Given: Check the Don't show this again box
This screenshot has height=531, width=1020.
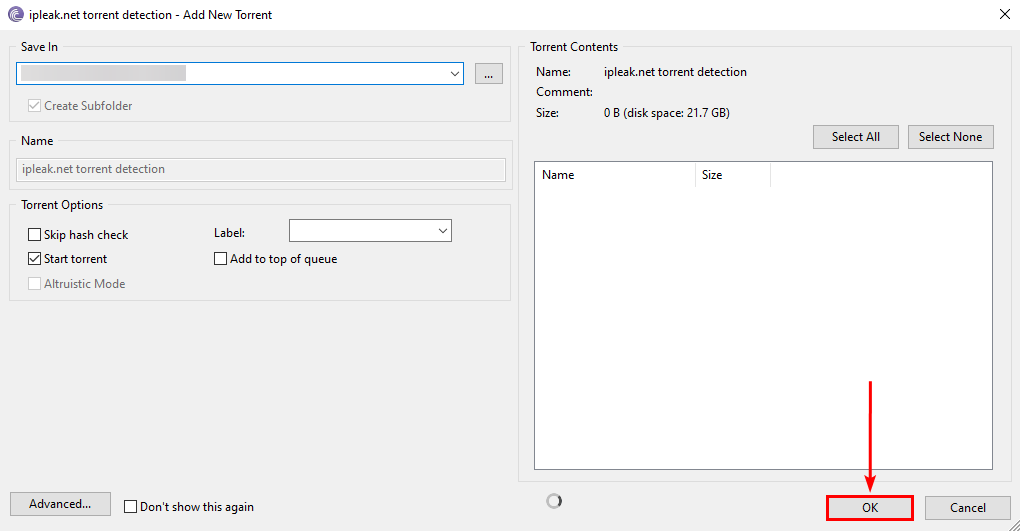Looking at the screenshot, I should tap(130, 507).
